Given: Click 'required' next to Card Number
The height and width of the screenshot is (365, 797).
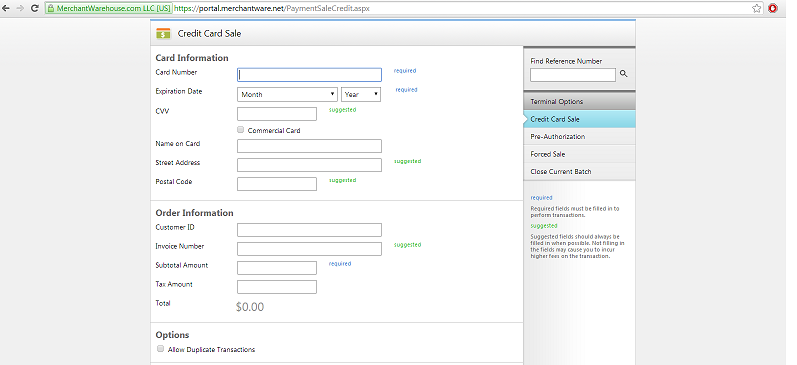Looking at the screenshot, I should pyautogui.click(x=405, y=71).
